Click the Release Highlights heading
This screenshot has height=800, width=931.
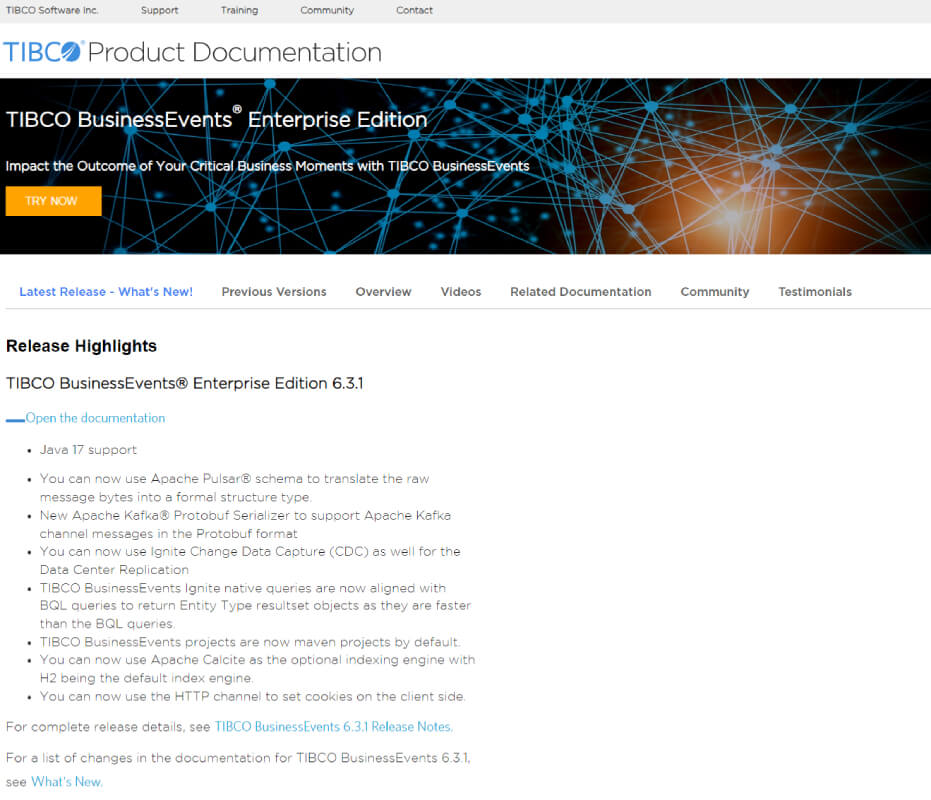pyautogui.click(x=81, y=346)
